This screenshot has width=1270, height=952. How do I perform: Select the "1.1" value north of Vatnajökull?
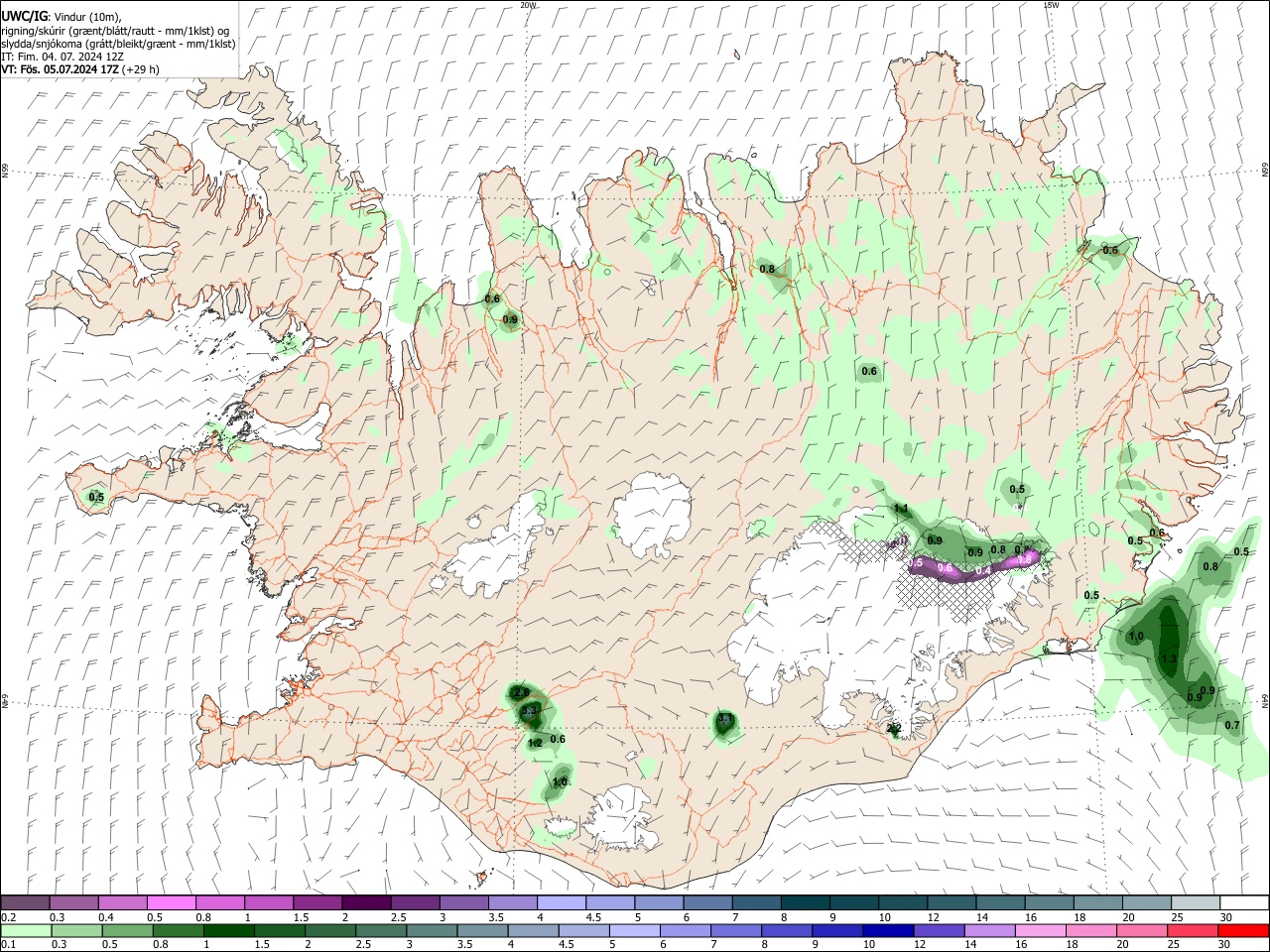pos(901,509)
